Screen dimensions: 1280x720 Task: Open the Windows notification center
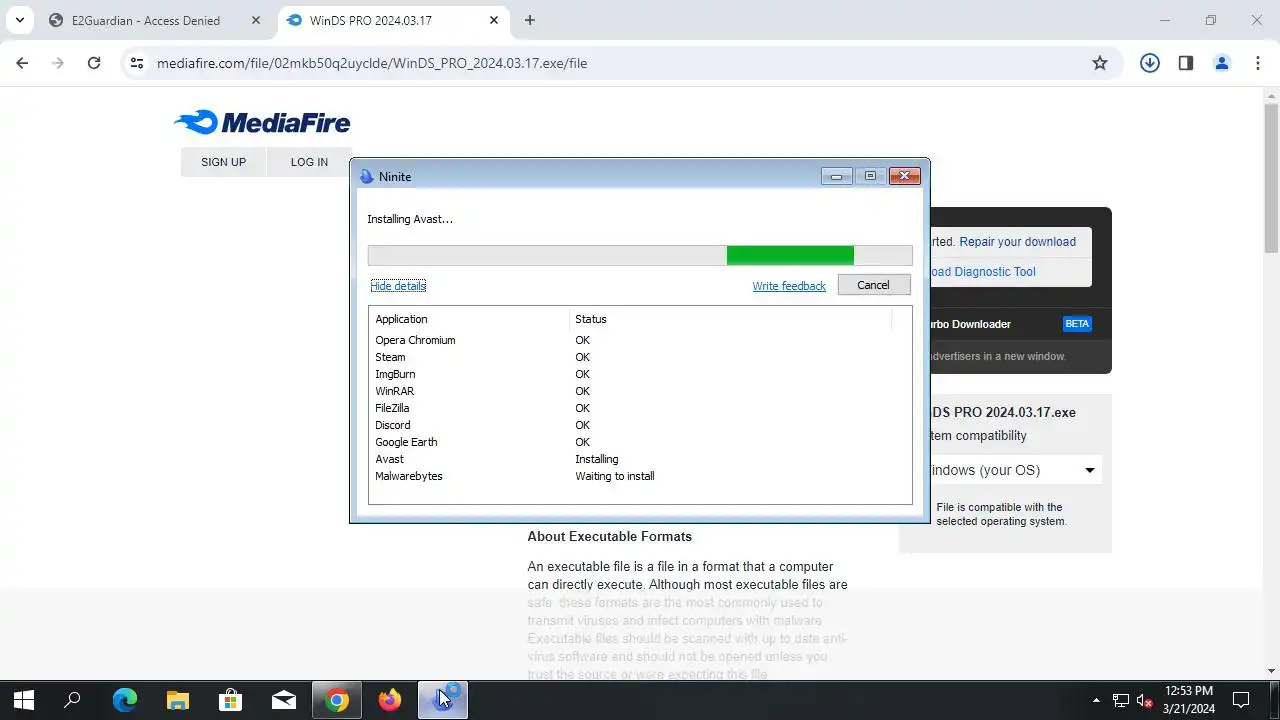click(1241, 700)
